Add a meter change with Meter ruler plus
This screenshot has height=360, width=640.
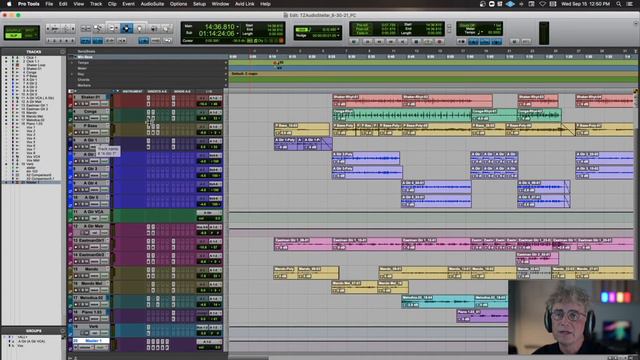tap(226, 69)
